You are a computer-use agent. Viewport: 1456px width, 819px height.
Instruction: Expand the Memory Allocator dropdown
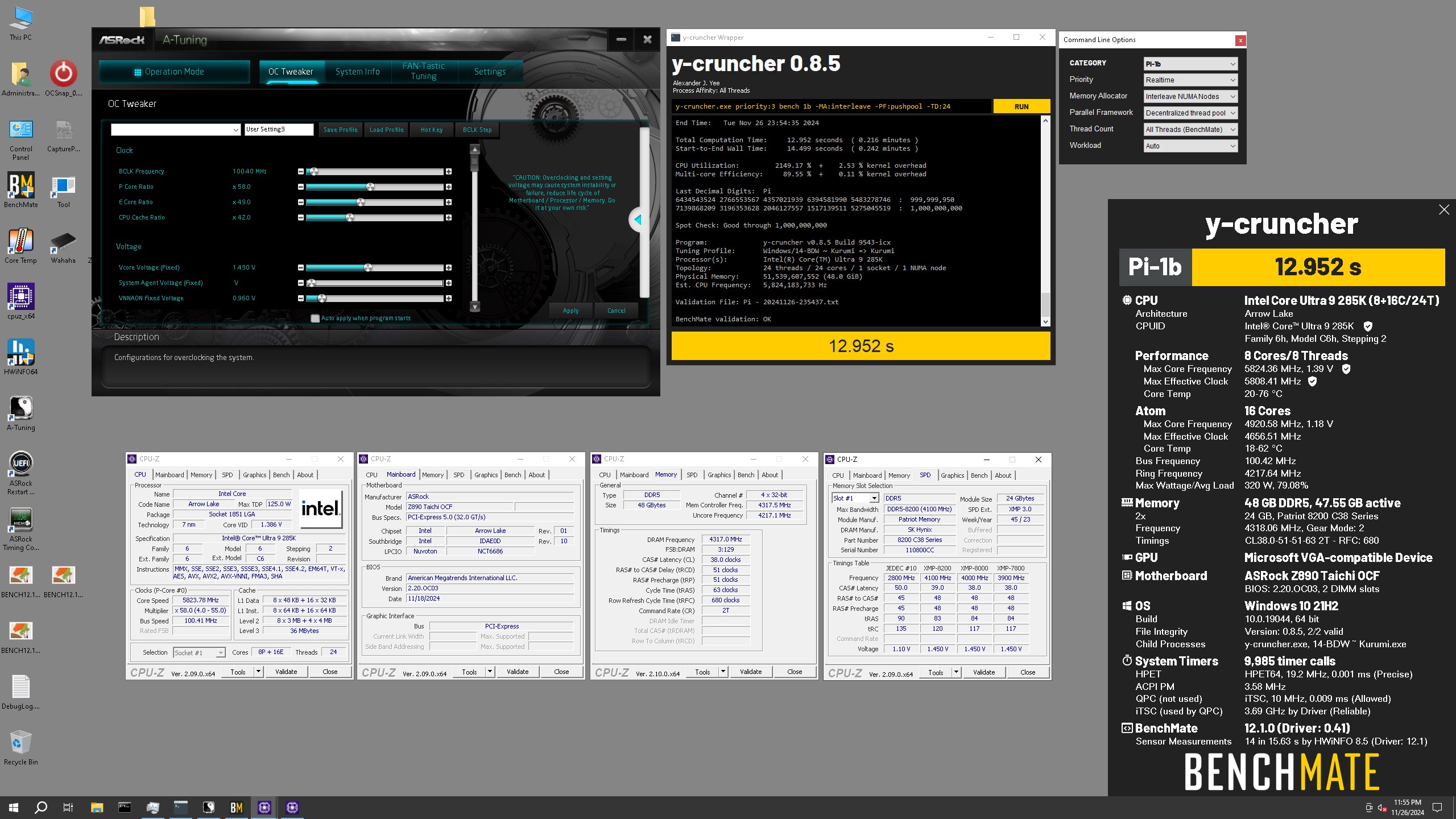1190,97
